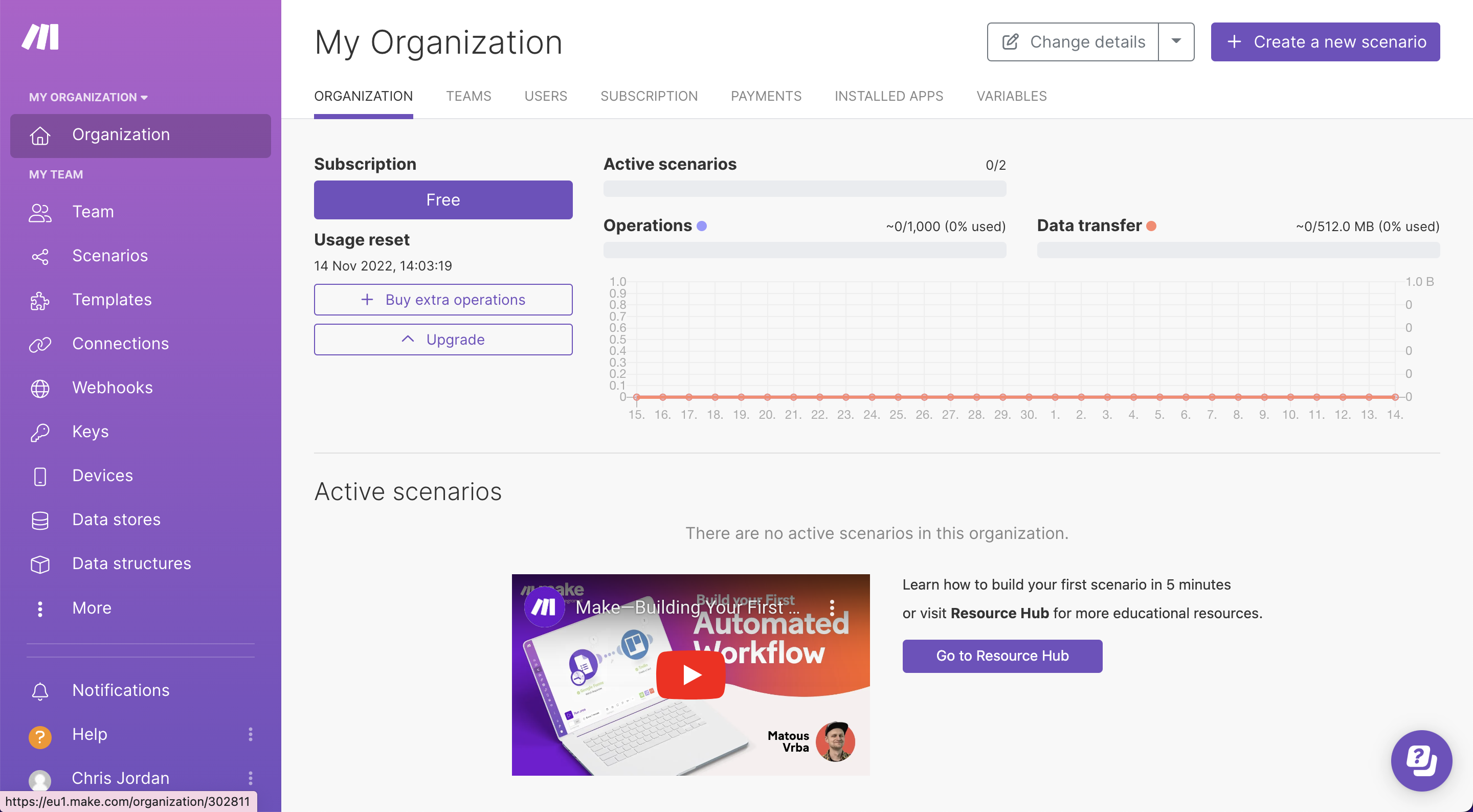
Task: Click the Make logo in sidebar
Action: pos(40,37)
